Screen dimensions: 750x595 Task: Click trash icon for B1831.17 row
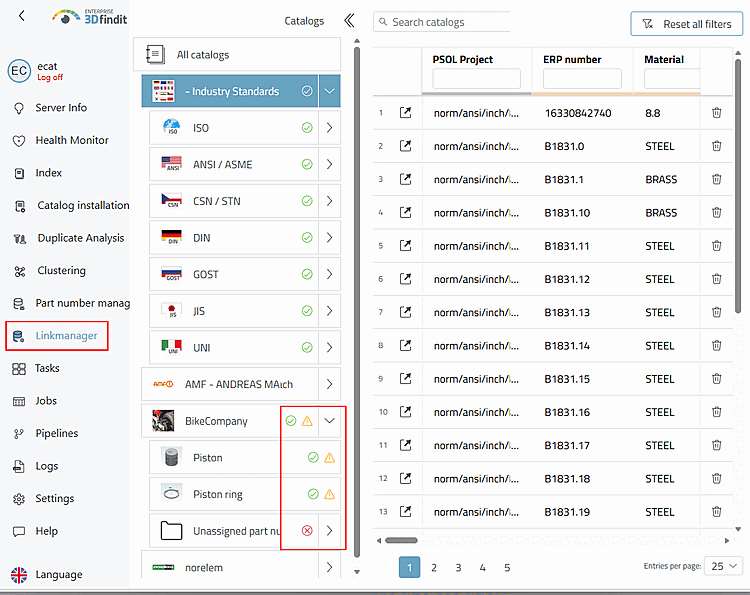tap(716, 445)
